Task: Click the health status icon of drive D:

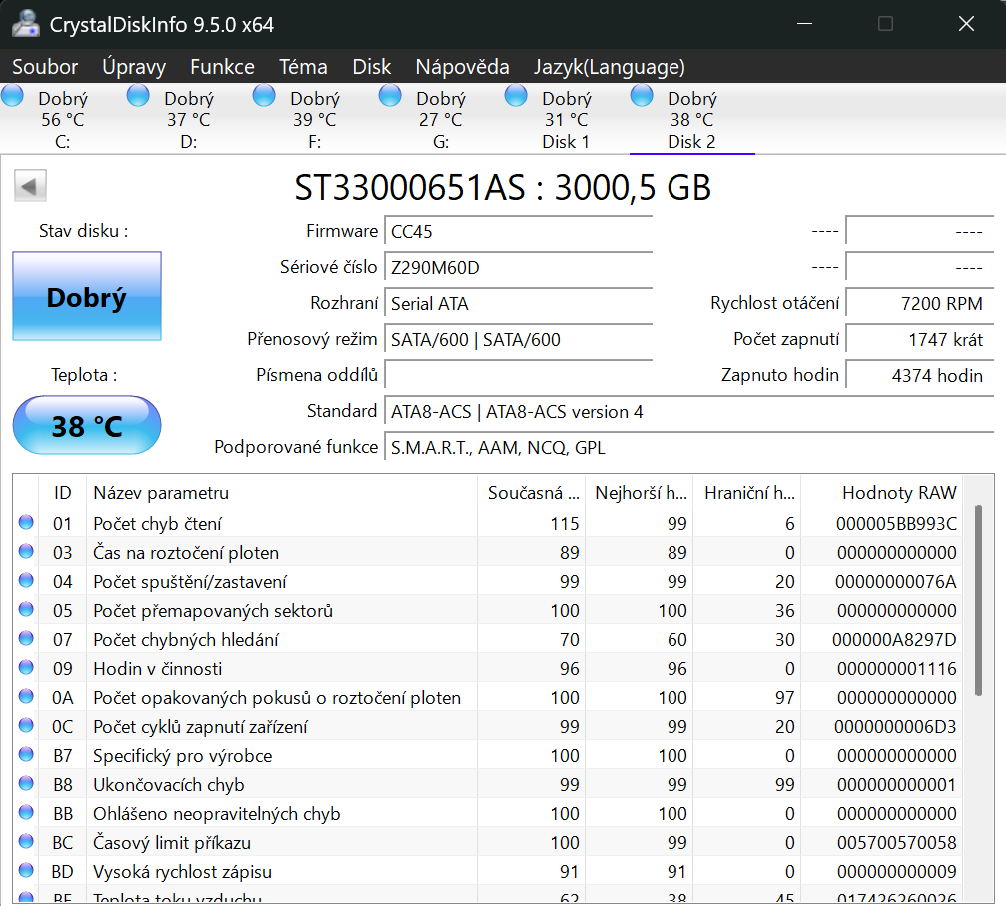Action: tap(137, 95)
